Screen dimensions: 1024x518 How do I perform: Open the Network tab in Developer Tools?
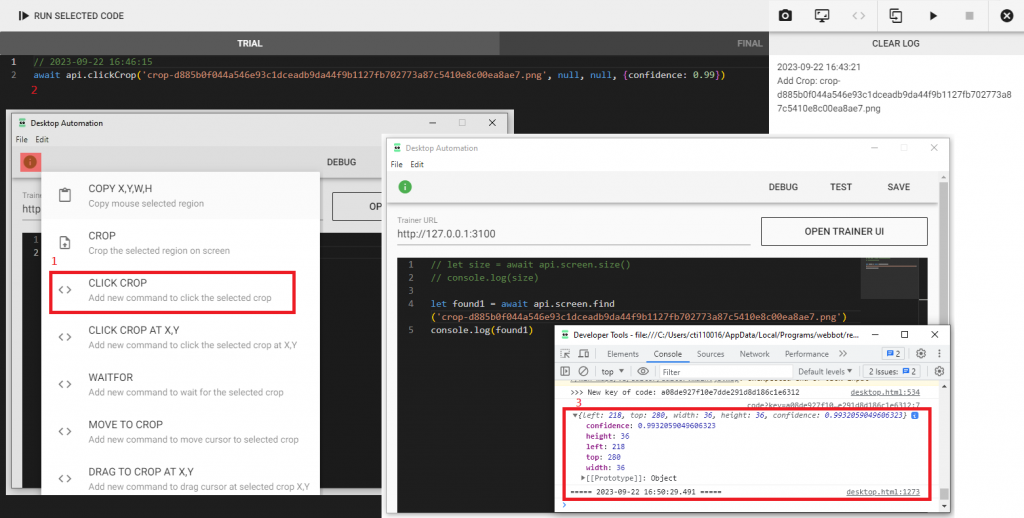754,354
